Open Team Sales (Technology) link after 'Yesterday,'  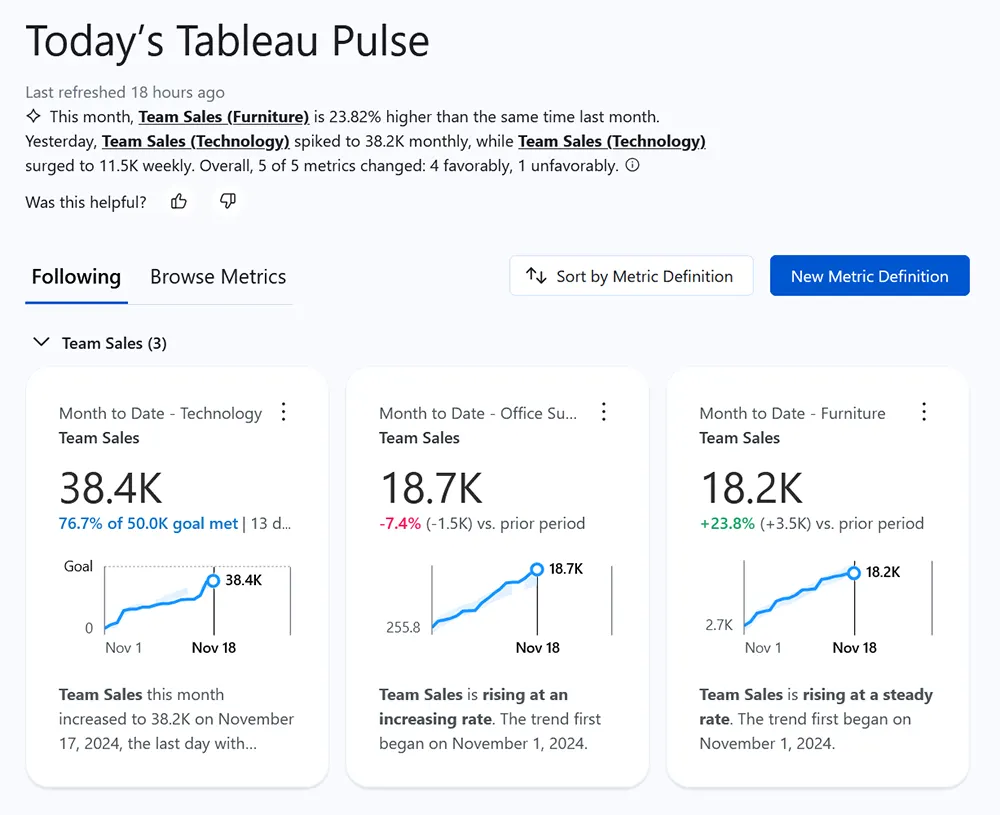pyautogui.click(x=196, y=141)
